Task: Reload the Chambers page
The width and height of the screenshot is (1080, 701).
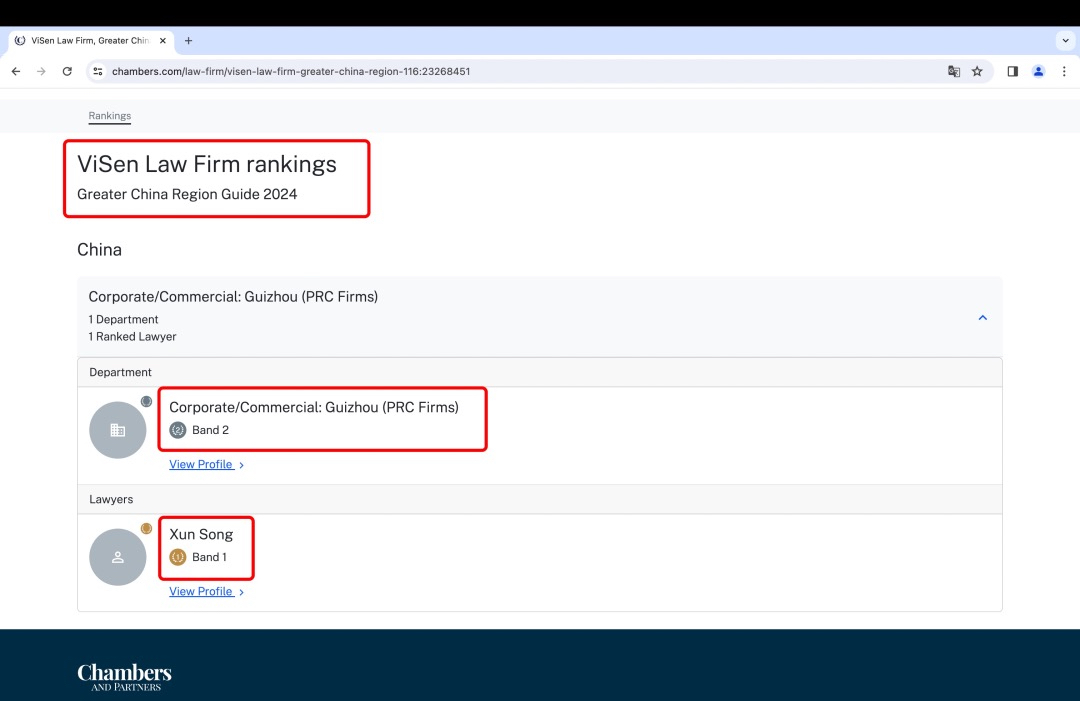Action: (x=67, y=72)
